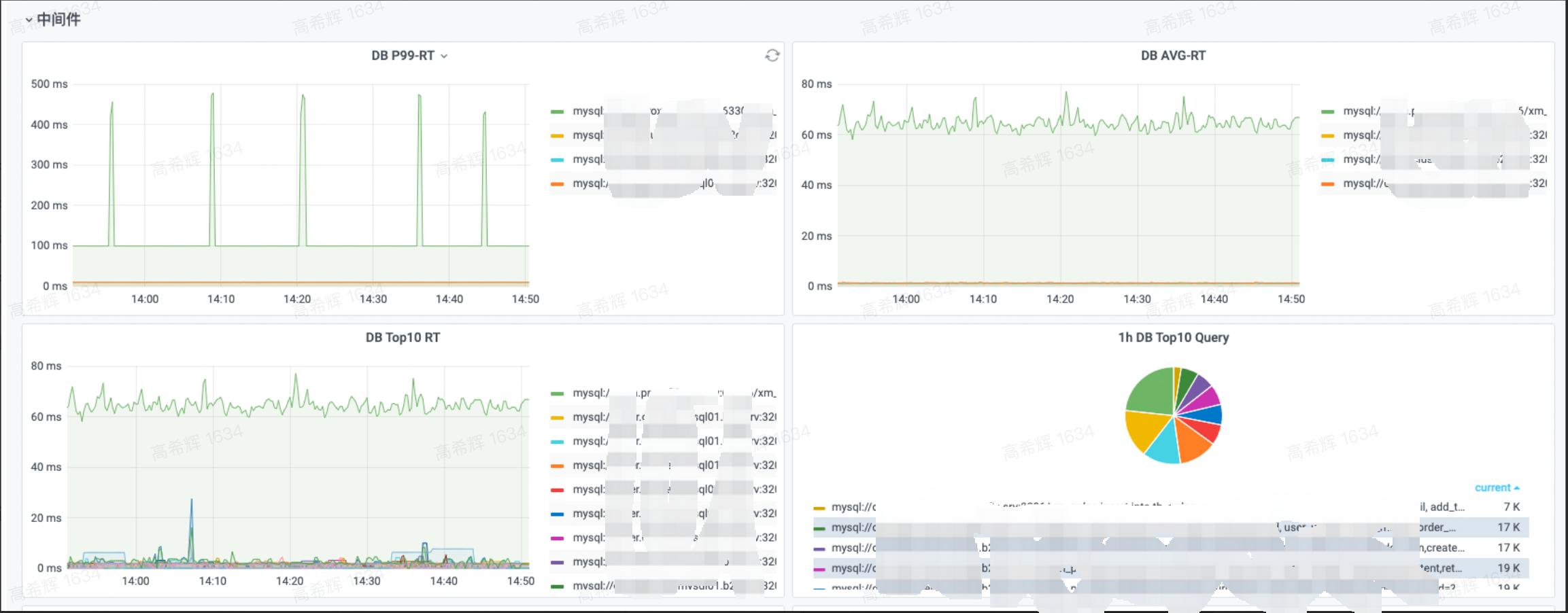Open the DB P99-RT panel title menu
Viewport: 1568px width, 613px height.
409,56
